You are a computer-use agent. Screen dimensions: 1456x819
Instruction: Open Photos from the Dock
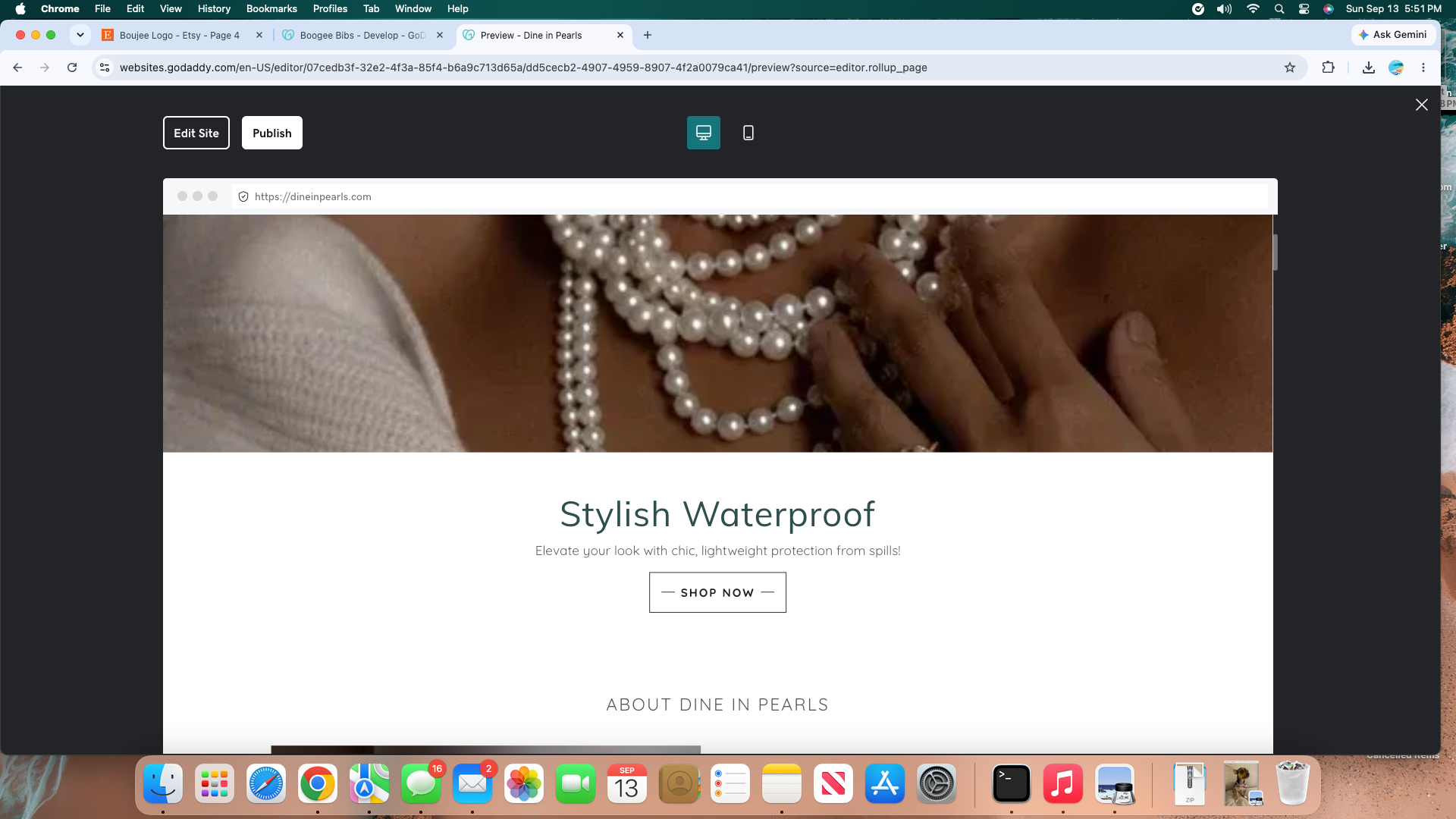(524, 783)
